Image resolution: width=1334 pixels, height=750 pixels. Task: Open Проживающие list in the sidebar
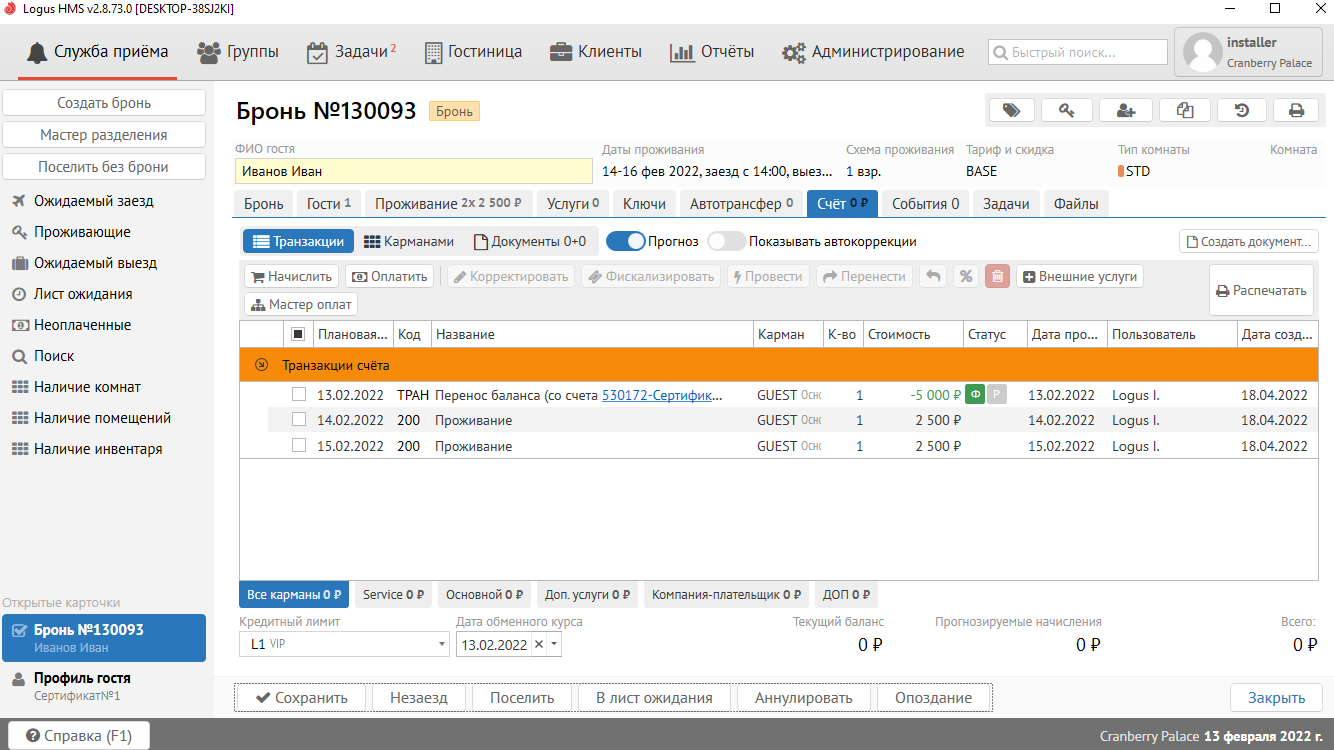coord(82,232)
